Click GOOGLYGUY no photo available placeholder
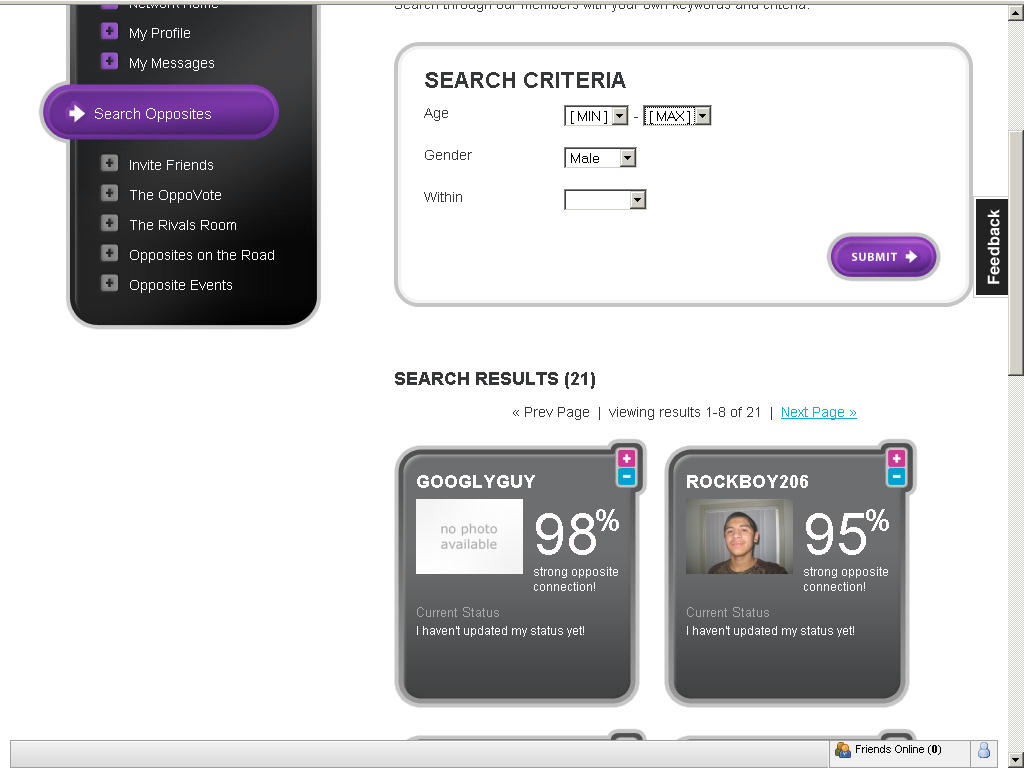 click(x=470, y=537)
